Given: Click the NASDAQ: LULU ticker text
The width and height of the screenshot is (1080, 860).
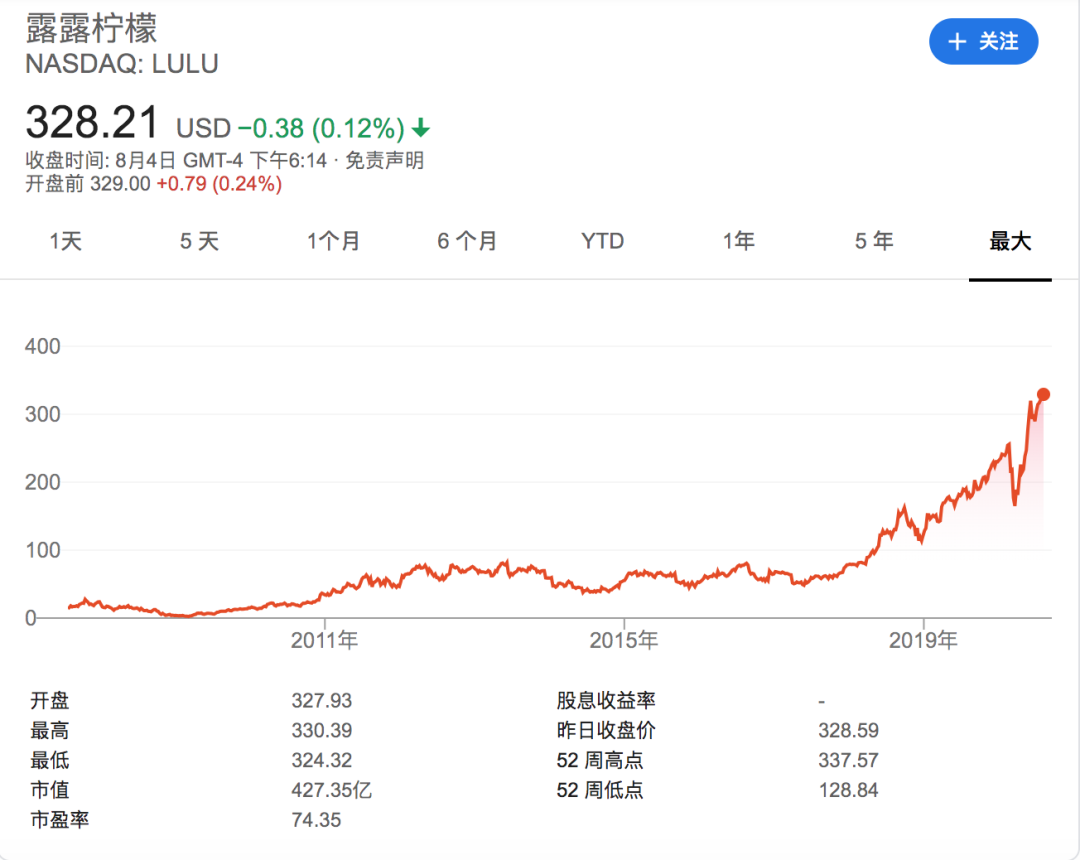Looking at the screenshot, I should (121, 64).
